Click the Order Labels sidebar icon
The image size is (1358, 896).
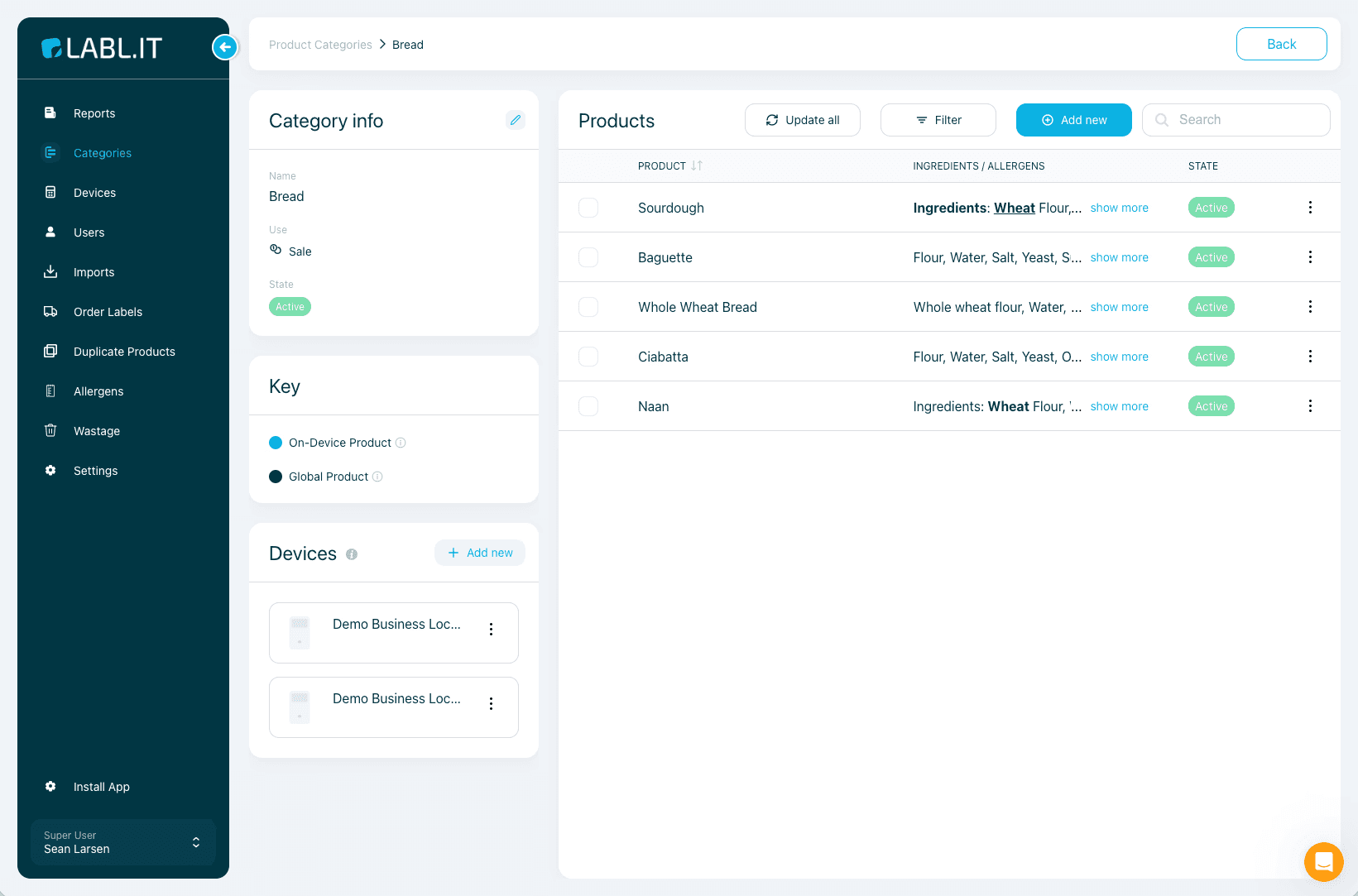click(50, 311)
